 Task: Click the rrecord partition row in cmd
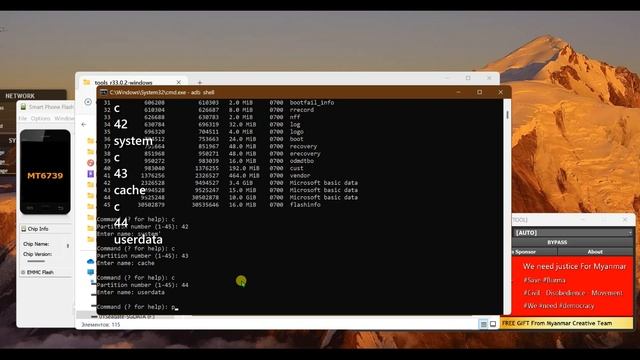click(x=209, y=110)
